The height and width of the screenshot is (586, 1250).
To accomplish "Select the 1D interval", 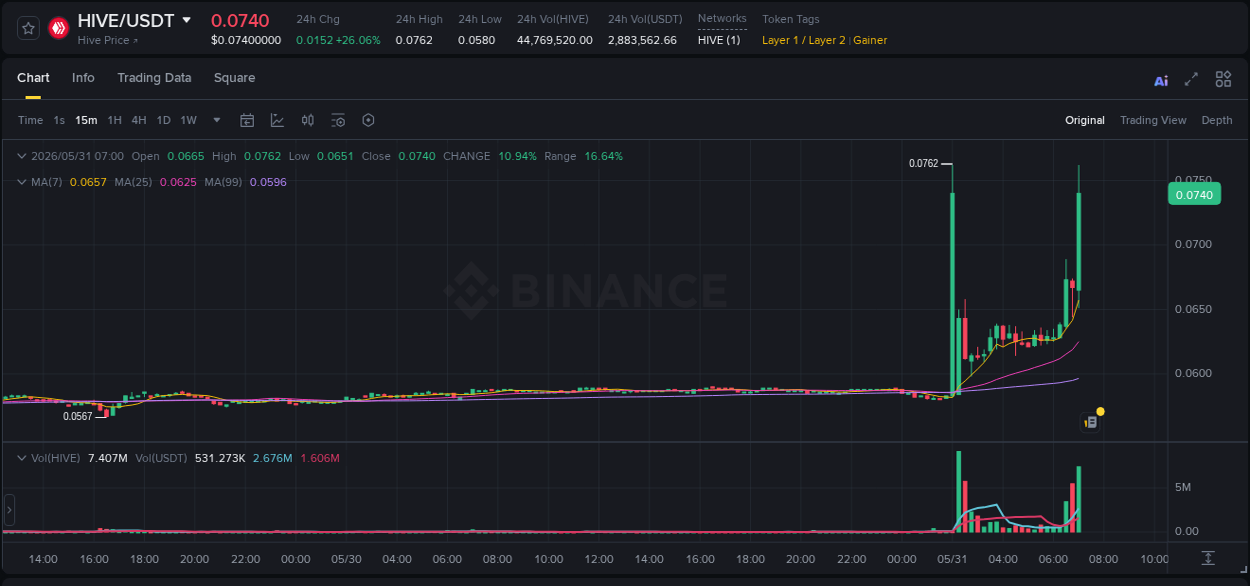I will pyautogui.click(x=164, y=120).
